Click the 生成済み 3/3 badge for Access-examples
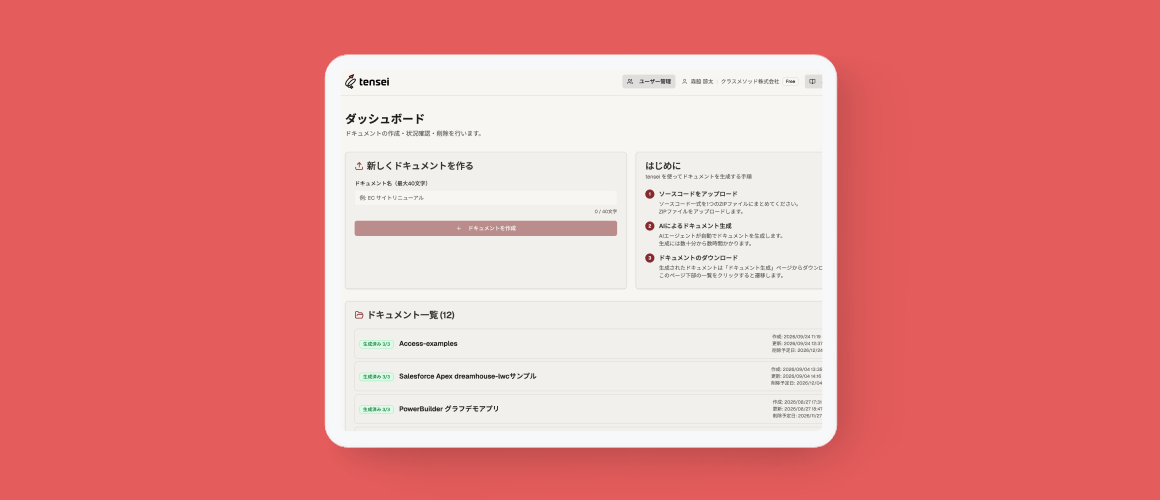Screen dimensions: 1160x500 click(x=376, y=344)
